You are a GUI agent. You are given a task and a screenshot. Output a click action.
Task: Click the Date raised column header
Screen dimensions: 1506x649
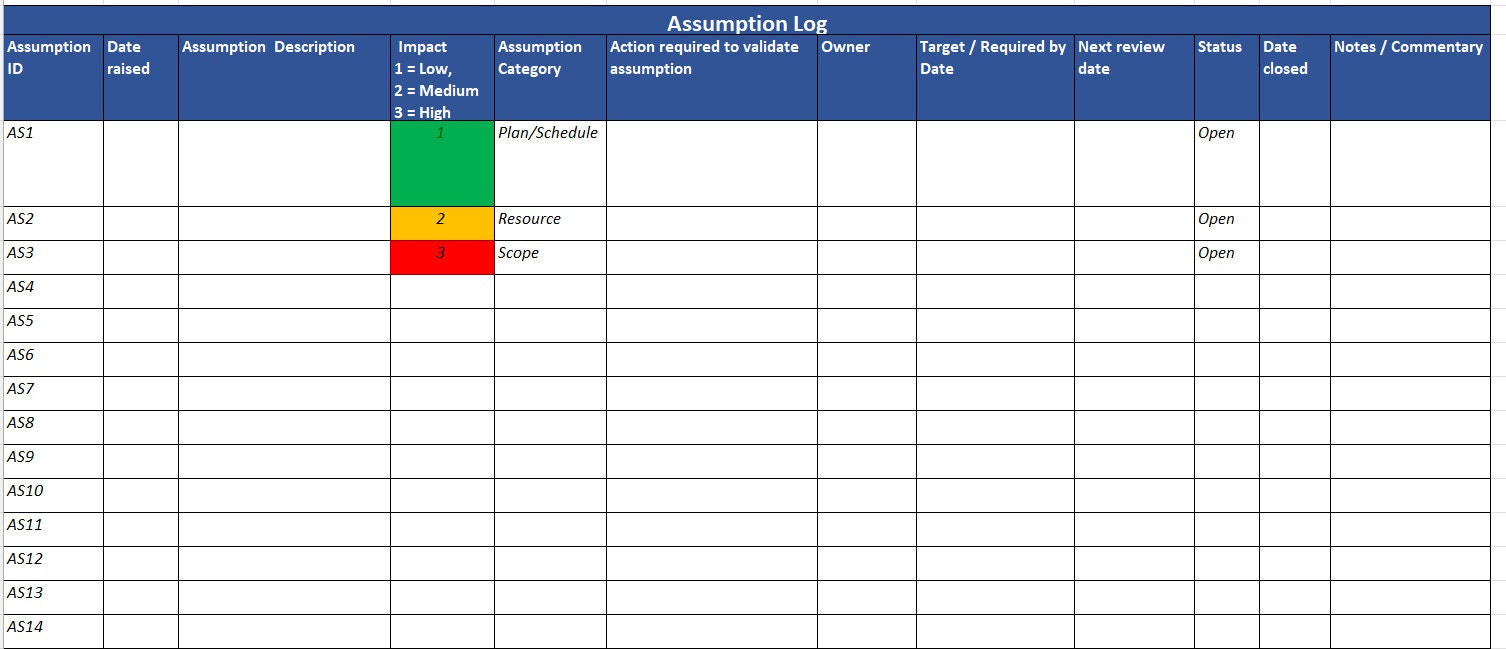point(140,77)
